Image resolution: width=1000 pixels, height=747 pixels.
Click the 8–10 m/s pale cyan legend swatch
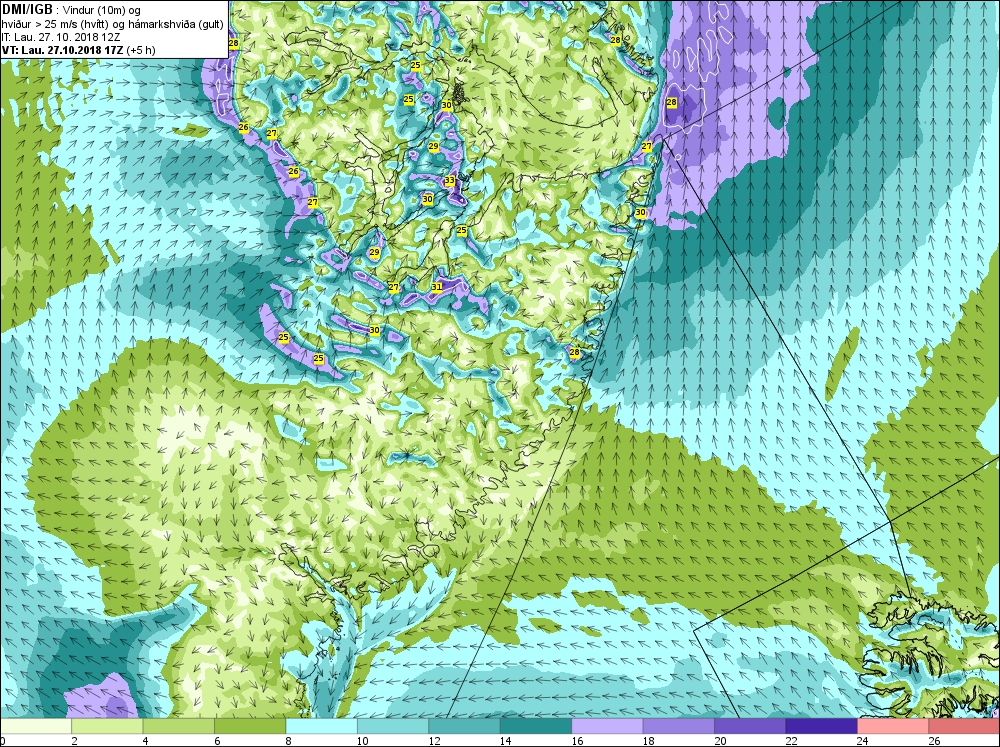pos(321,727)
